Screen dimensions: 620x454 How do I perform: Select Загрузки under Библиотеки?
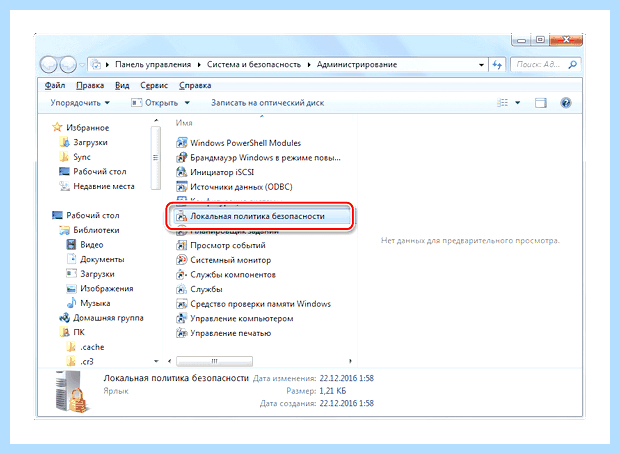pyautogui.click(x=91, y=274)
